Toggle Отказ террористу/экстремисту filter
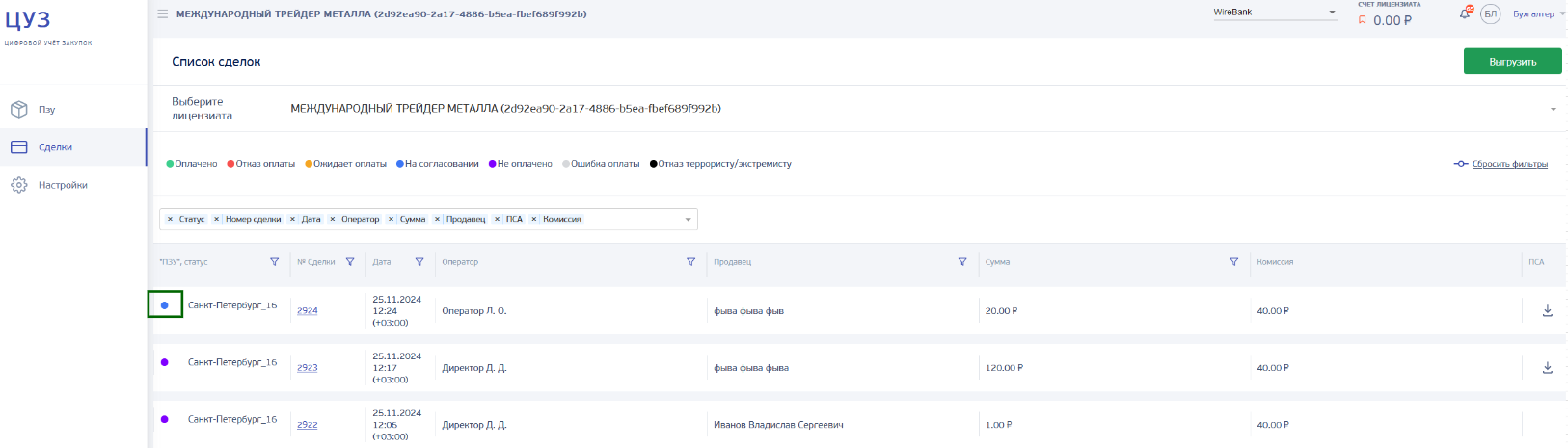The height and width of the screenshot is (448, 1568). click(720, 164)
